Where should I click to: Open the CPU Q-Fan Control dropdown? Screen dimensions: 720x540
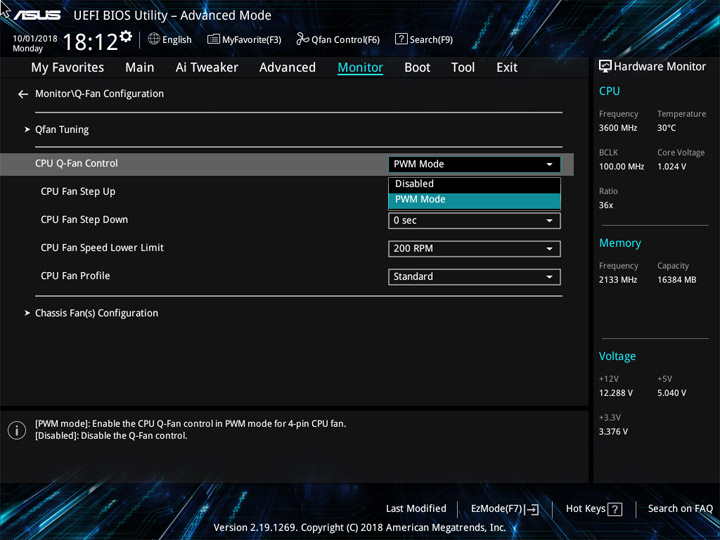tap(474, 164)
